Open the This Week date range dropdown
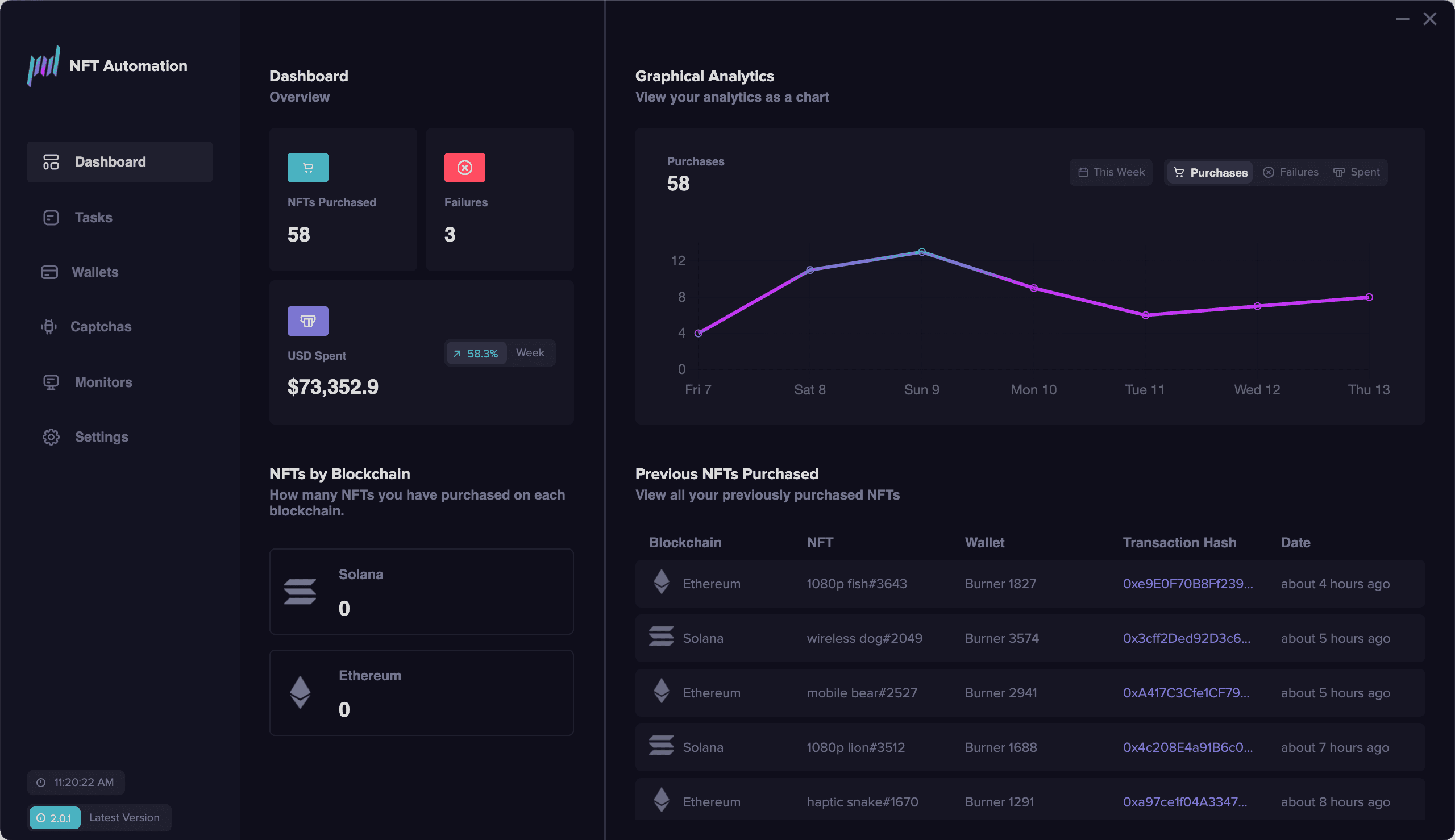 1111,173
